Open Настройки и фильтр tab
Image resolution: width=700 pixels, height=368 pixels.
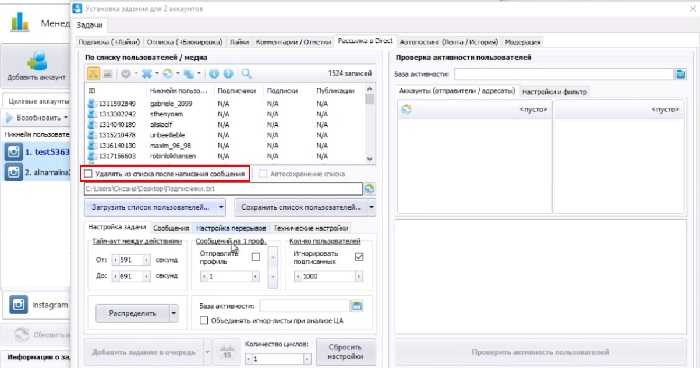554,92
